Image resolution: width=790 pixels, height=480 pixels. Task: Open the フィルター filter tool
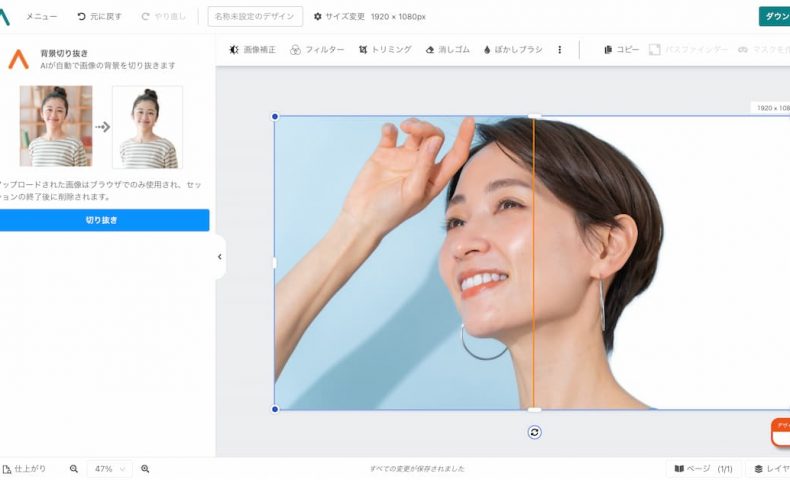point(317,49)
